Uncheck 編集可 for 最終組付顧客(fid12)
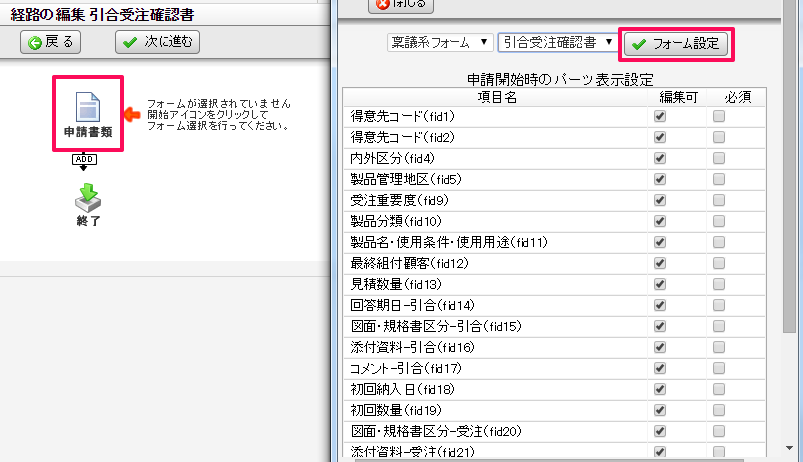803x462 pixels. pyautogui.click(x=660, y=263)
